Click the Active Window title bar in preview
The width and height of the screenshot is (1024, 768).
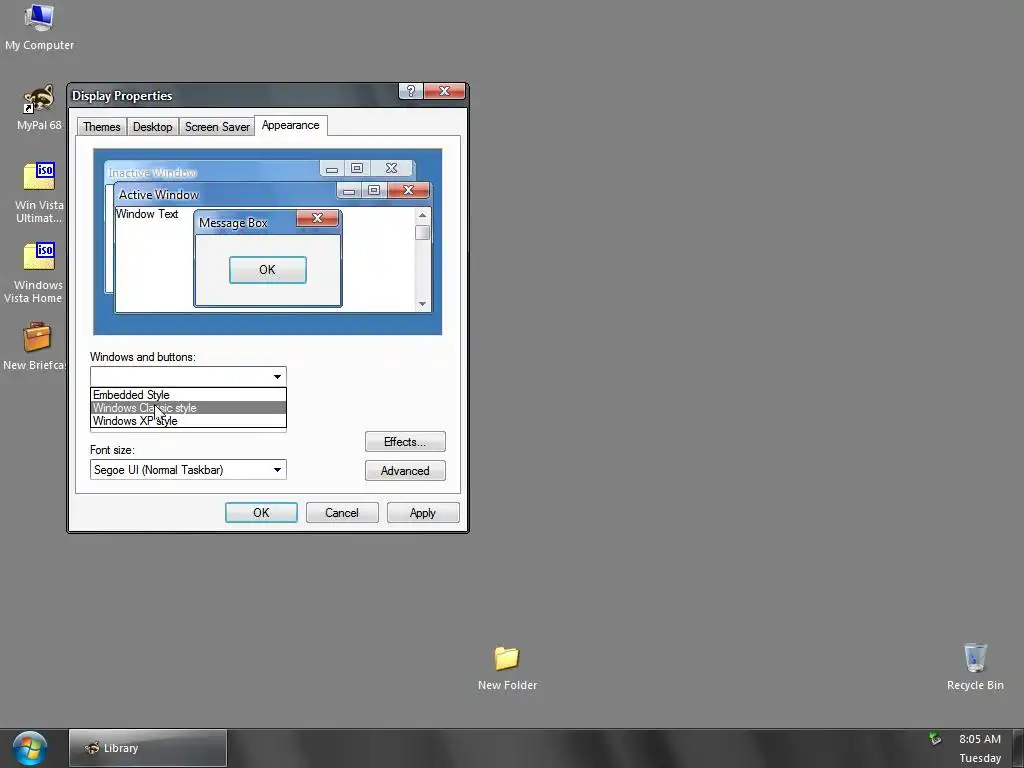(226, 194)
